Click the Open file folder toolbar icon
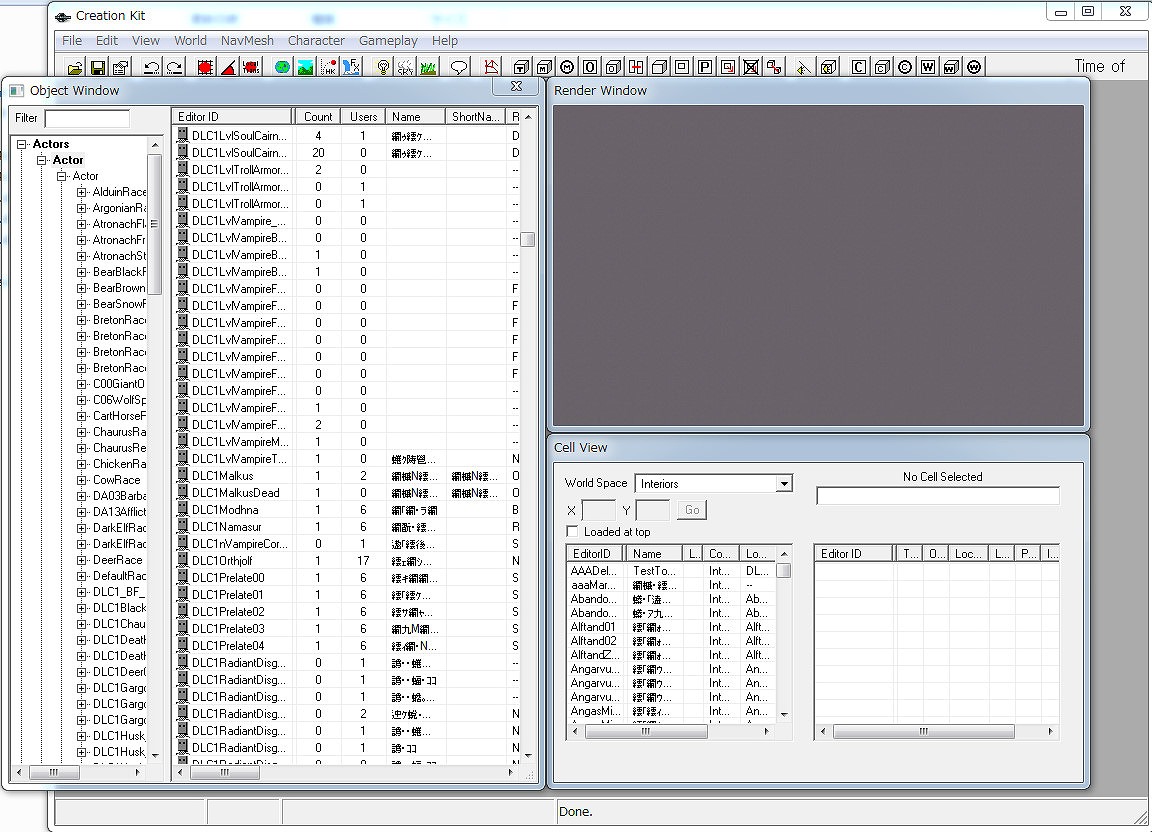1152x832 pixels. point(74,68)
